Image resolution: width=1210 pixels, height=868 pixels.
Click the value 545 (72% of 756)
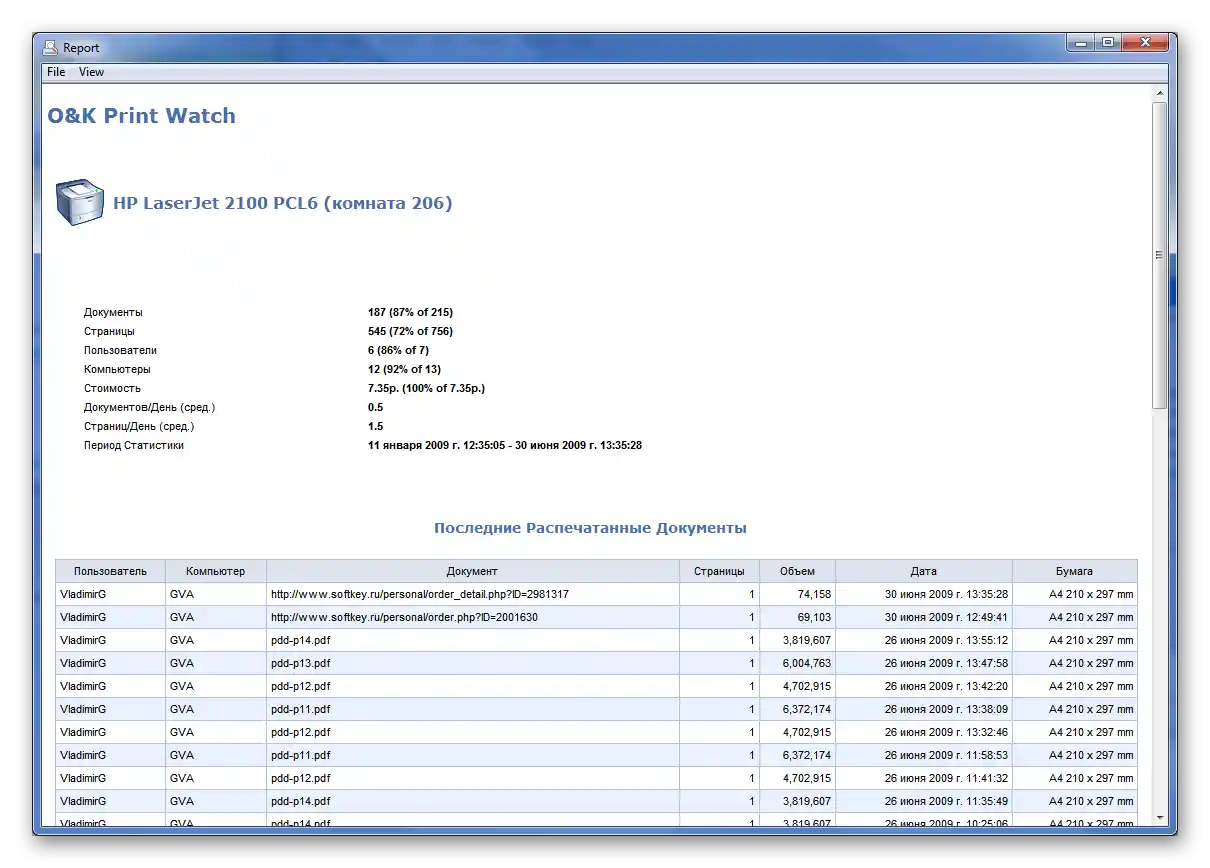point(410,331)
